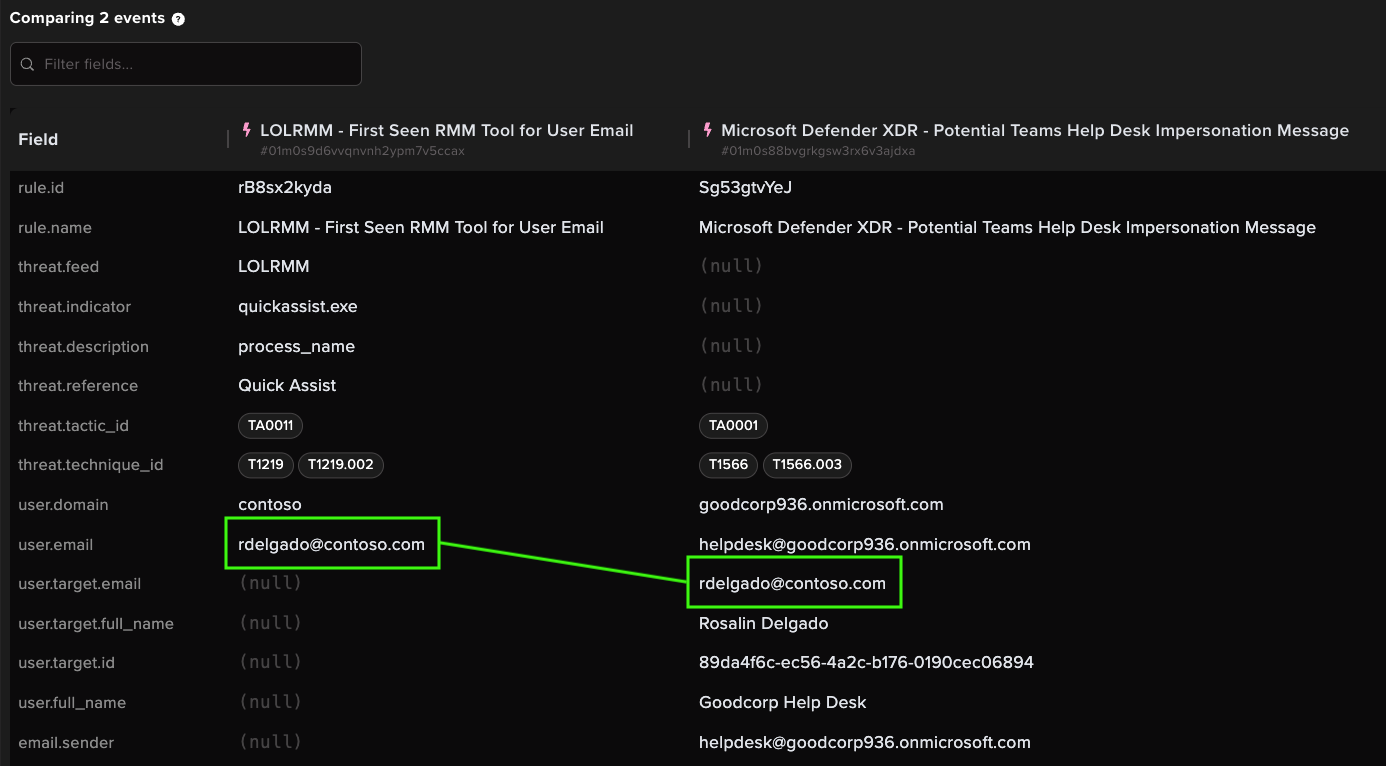Select the user.full_name field name
Image resolution: width=1386 pixels, height=766 pixels.
coord(72,703)
